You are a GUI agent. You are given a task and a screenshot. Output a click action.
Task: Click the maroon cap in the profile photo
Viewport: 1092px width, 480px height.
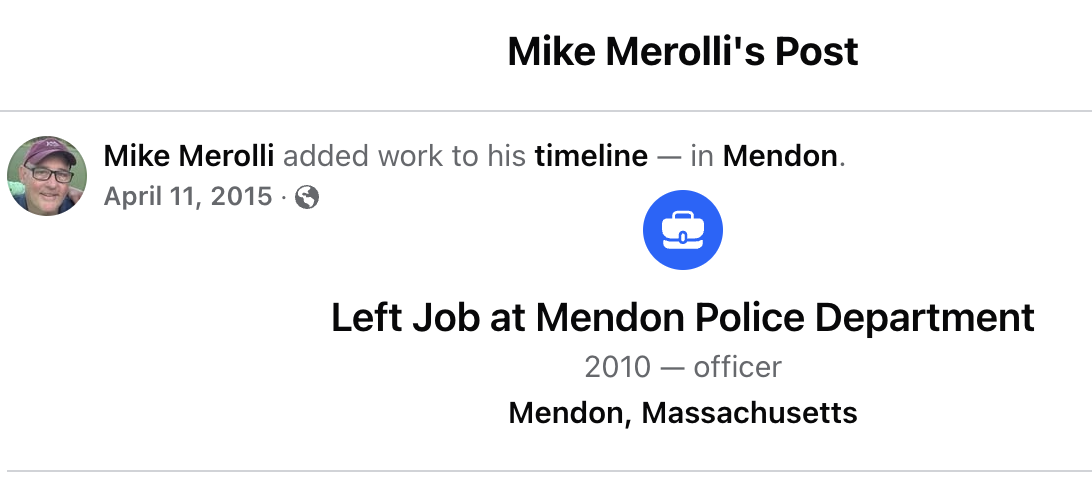click(48, 151)
